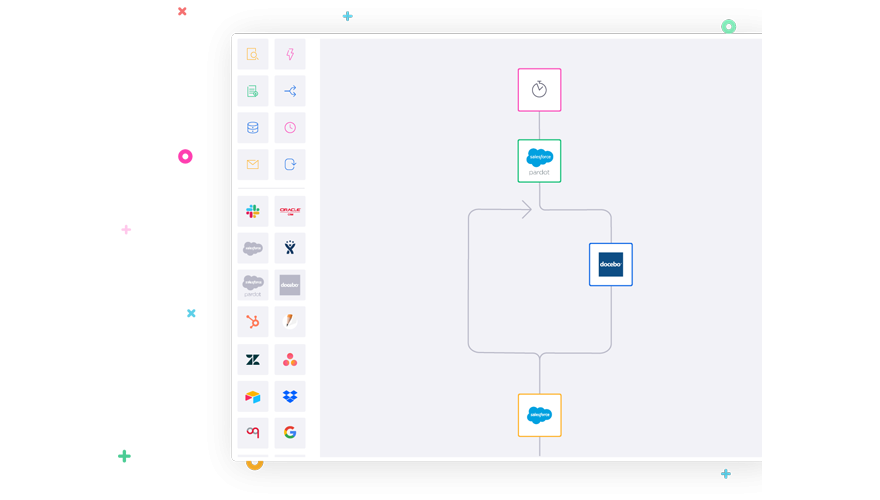Image resolution: width=880 pixels, height=500 pixels.
Task: Choose the green document tool icon
Action: (x=253, y=91)
